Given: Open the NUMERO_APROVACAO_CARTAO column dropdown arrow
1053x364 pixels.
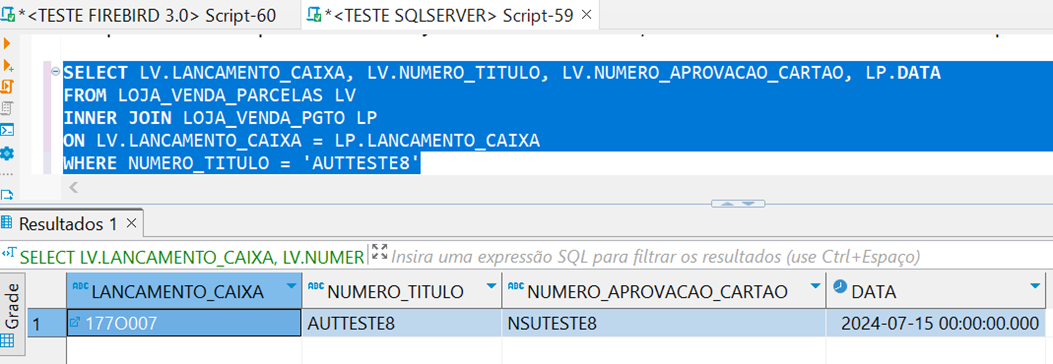Looking at the screenshot, I should coord(815,287).
